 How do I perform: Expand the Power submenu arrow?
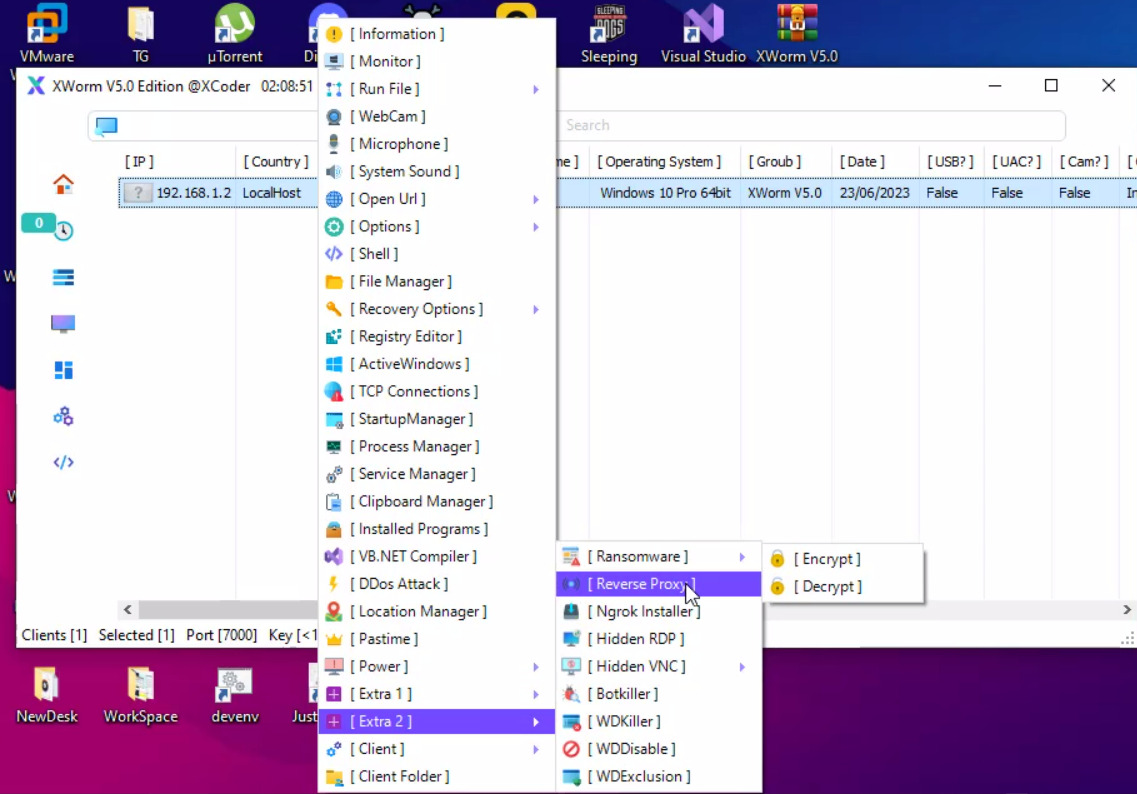[536, 667]
